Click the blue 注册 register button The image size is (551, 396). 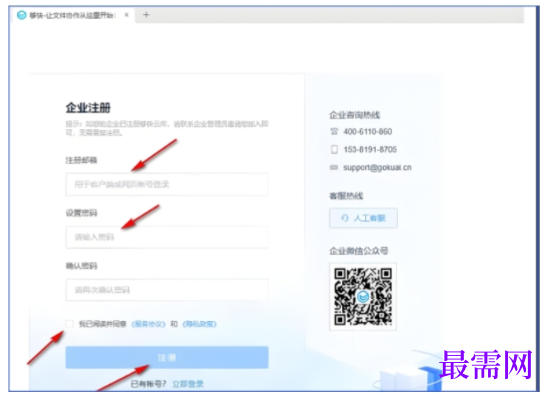pos(167,358)
